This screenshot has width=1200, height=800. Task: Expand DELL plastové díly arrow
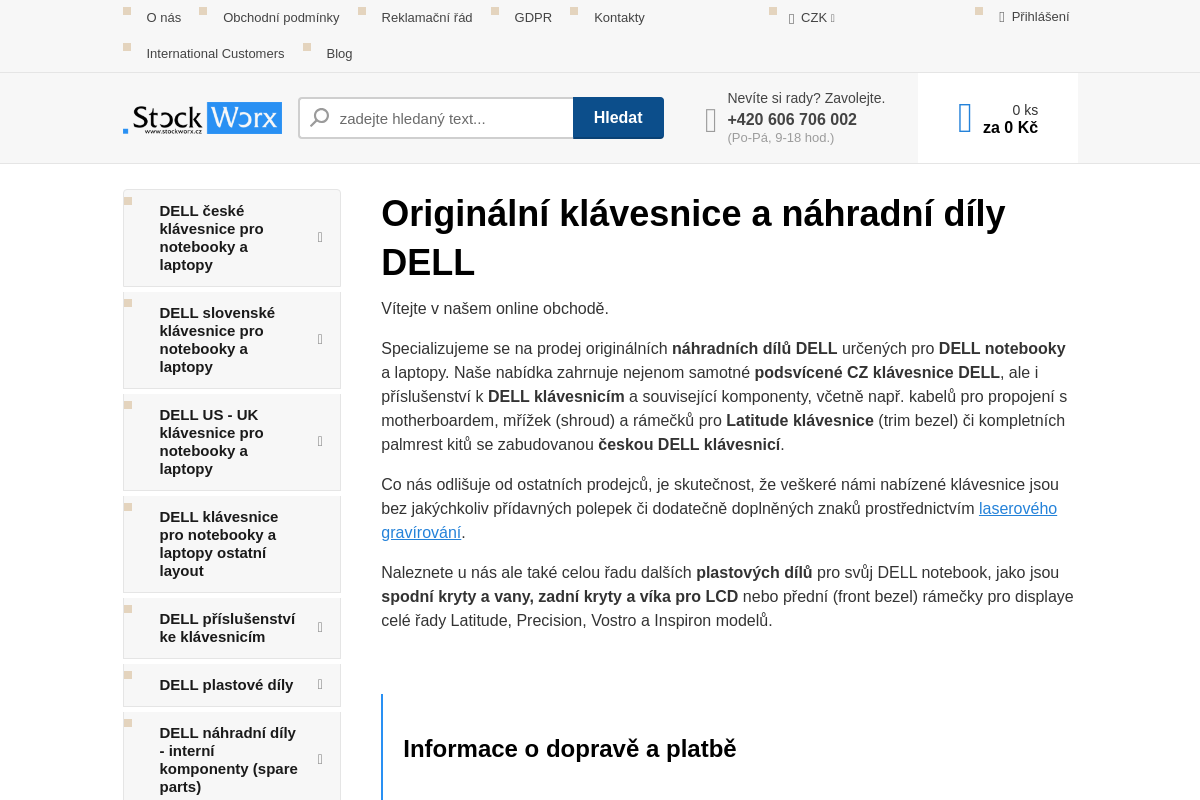[320, 685]
